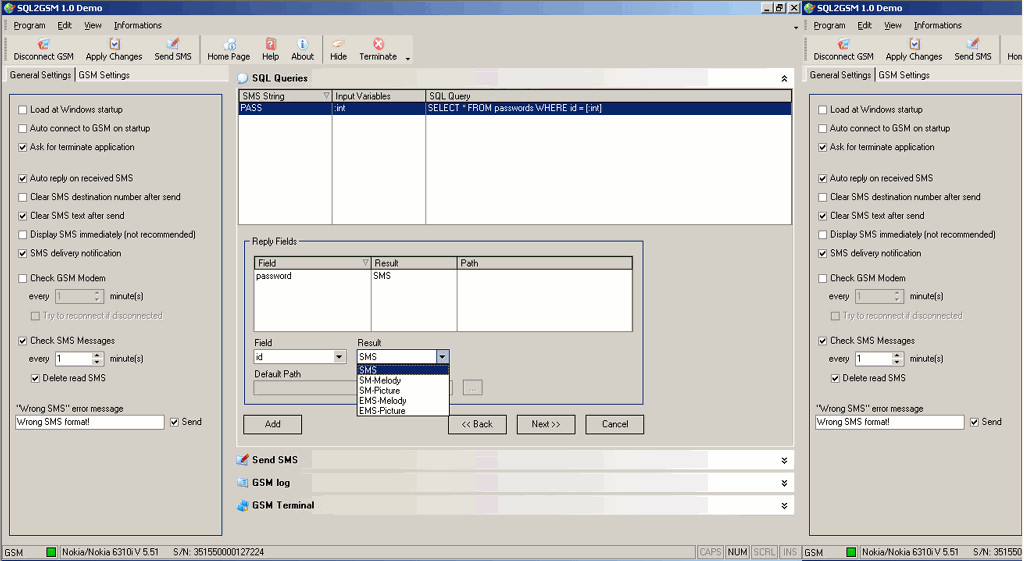Collapse the Result dropdown arrow
This screenshot has height=561, width=1024.
click(442, 357)
